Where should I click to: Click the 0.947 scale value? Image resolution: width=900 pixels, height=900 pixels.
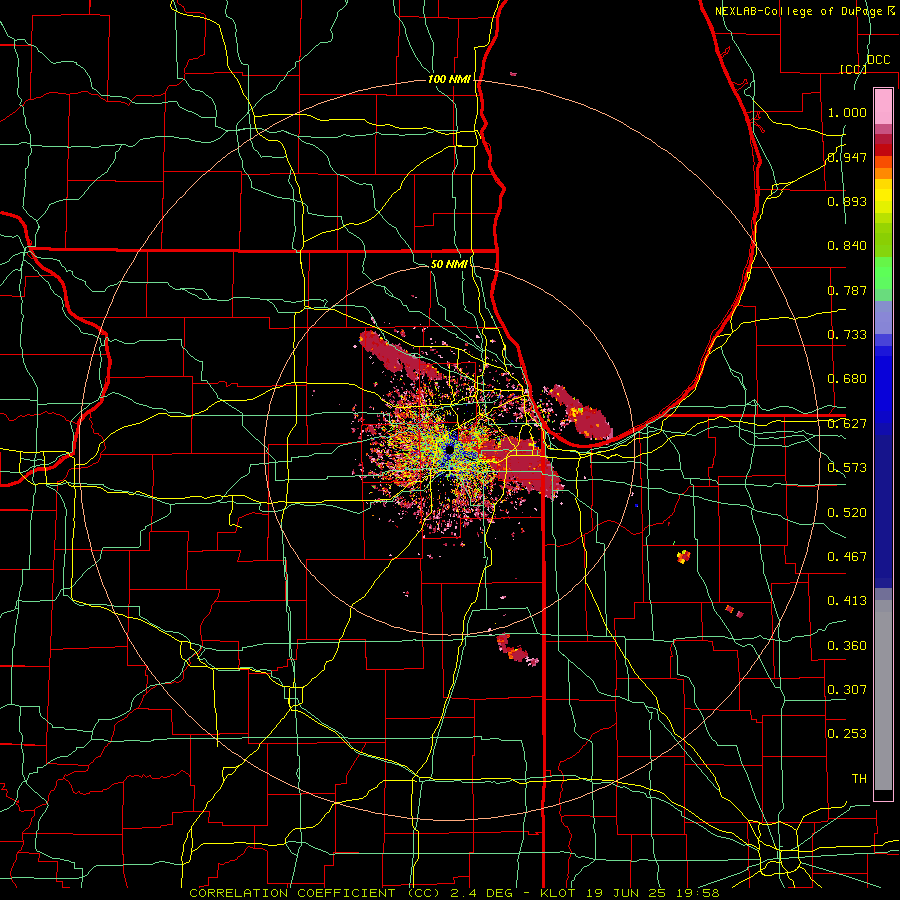click(x=847, y=157)
